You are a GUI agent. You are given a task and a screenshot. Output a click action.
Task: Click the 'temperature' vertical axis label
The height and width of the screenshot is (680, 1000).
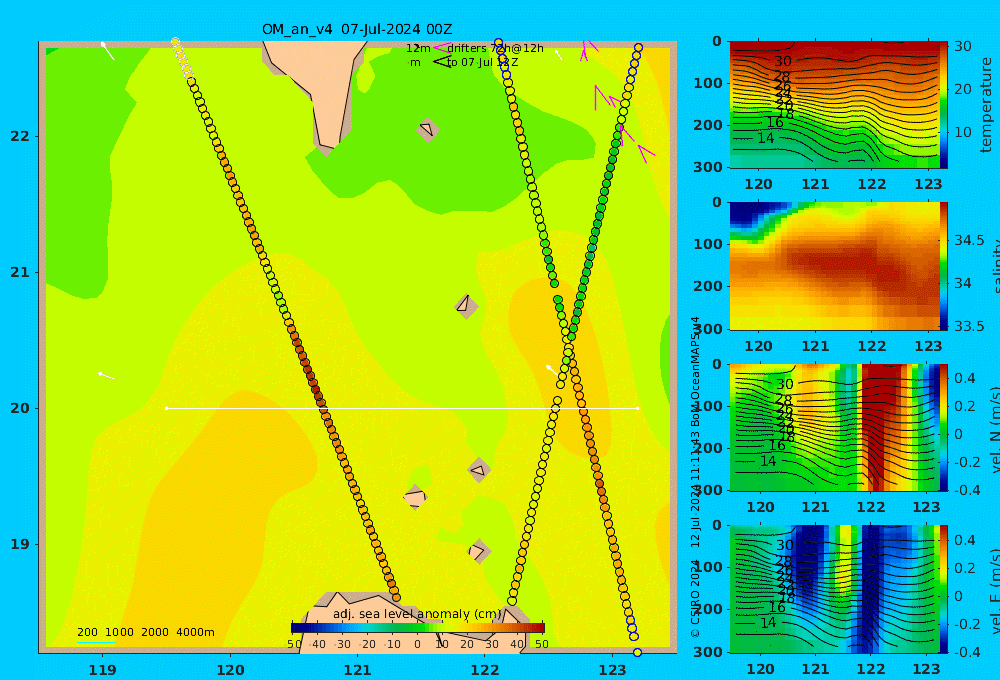pos(986,105)
